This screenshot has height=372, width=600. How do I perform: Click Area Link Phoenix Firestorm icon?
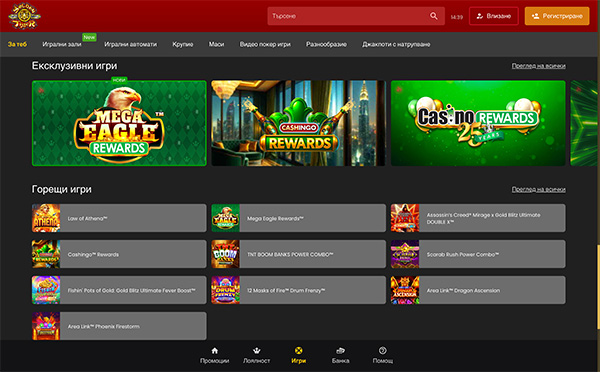pyautogui.click(x=46, y=326)
